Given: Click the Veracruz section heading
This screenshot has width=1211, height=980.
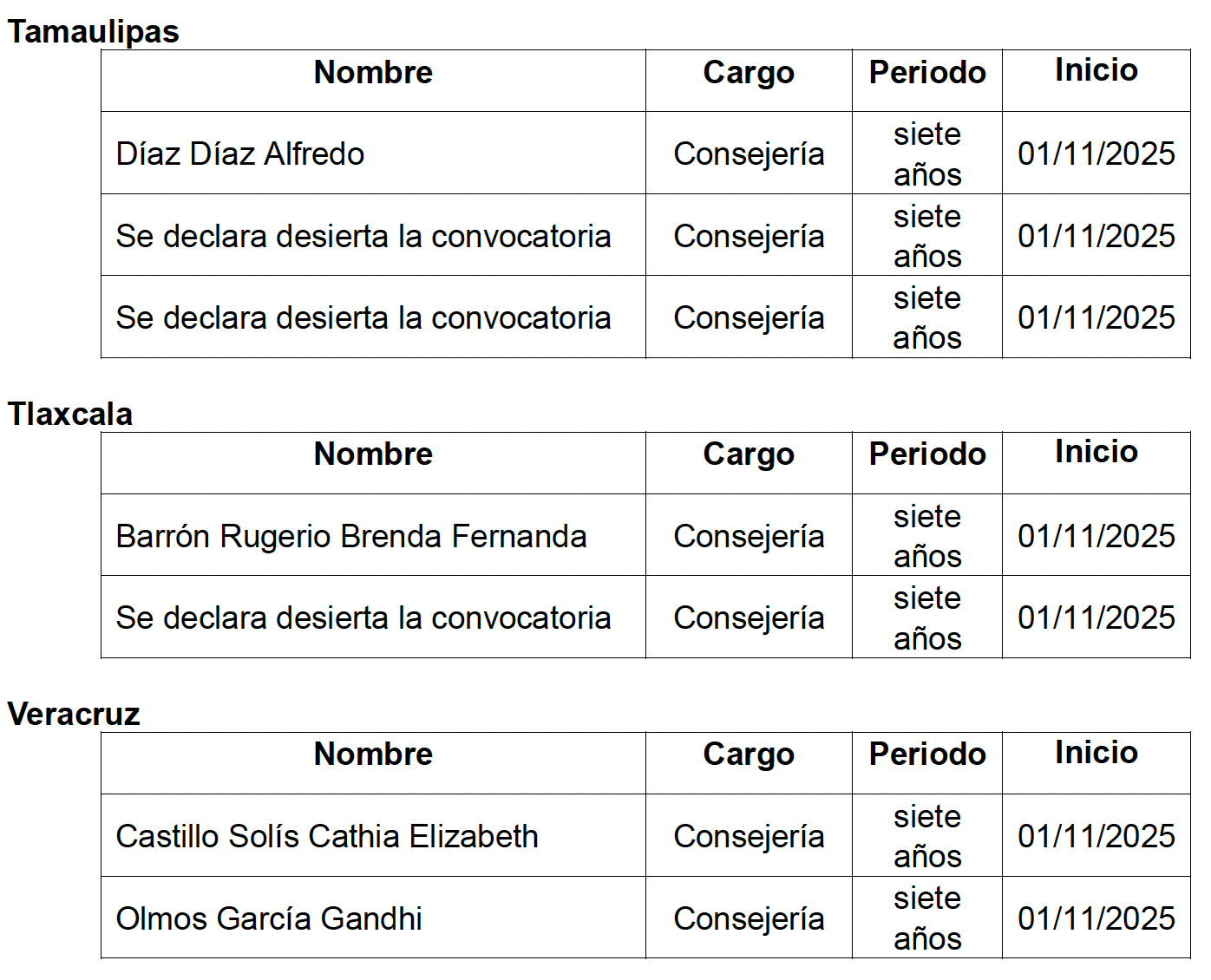Looking at the screenshot, I should click(x=74, y=715).
